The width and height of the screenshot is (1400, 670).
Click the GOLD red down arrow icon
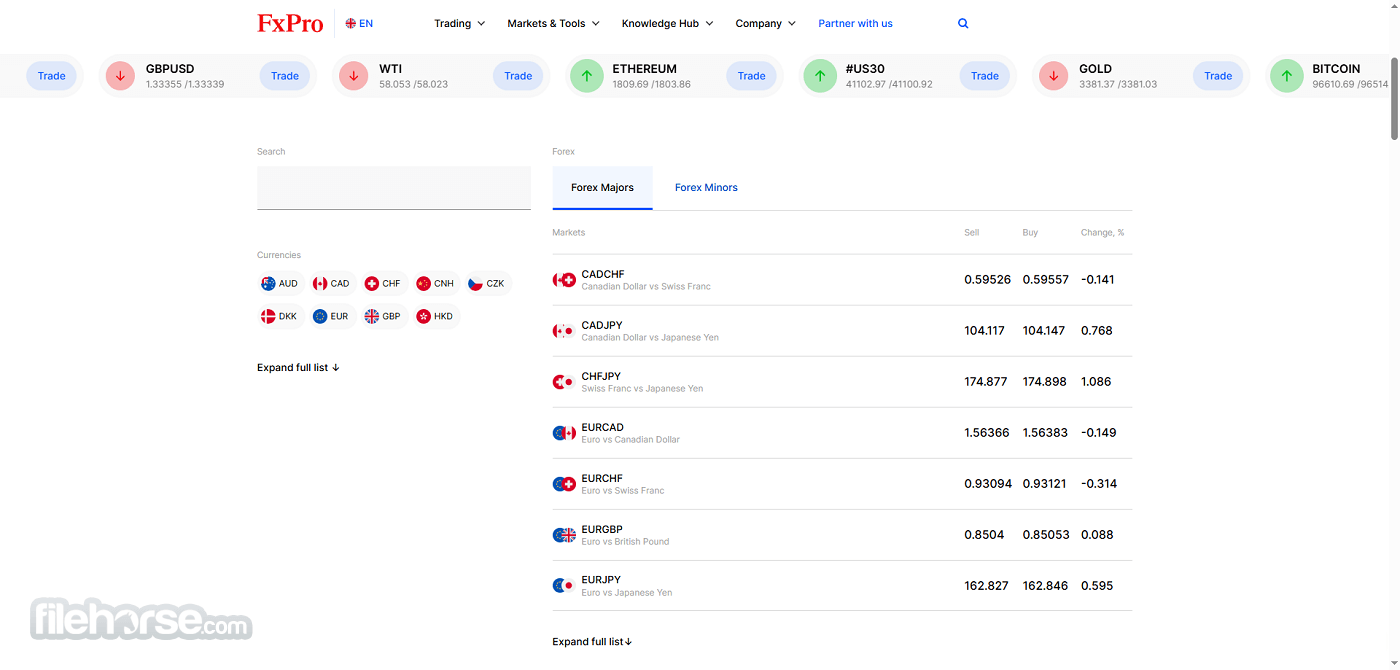(1053, 76)
